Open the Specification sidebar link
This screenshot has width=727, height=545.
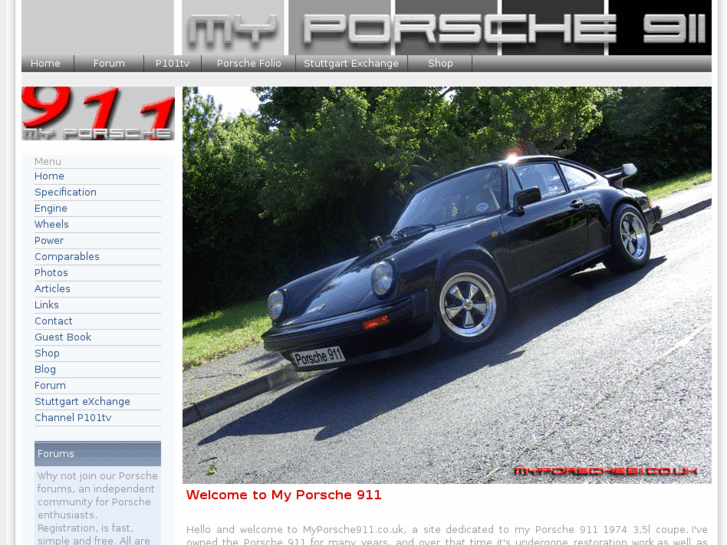(x=65, y=192)
